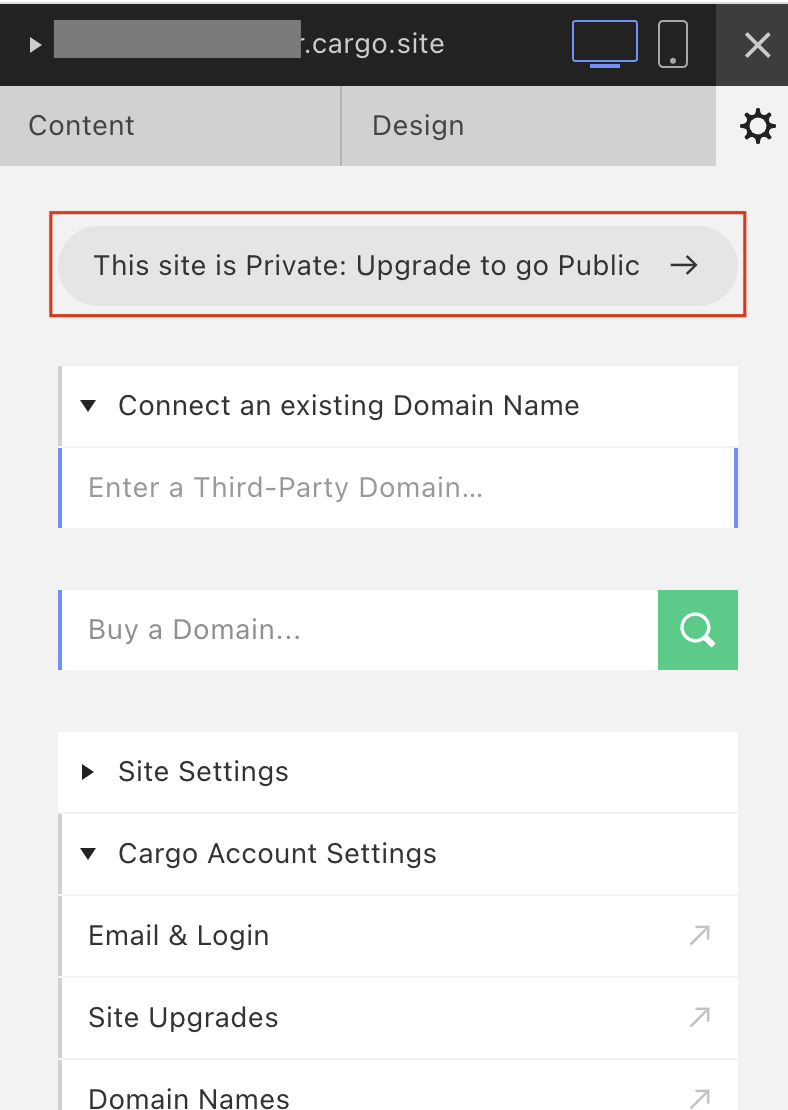Focus the Buy a Domain search field
The image size is (788, 1110).
point(358,629)
